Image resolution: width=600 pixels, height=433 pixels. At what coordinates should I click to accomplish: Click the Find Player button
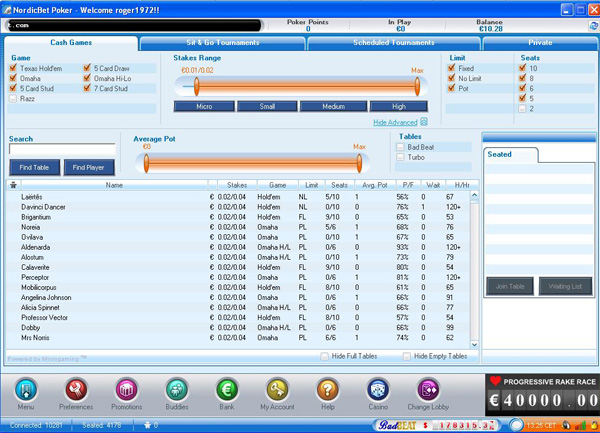[x=89, y=167]
